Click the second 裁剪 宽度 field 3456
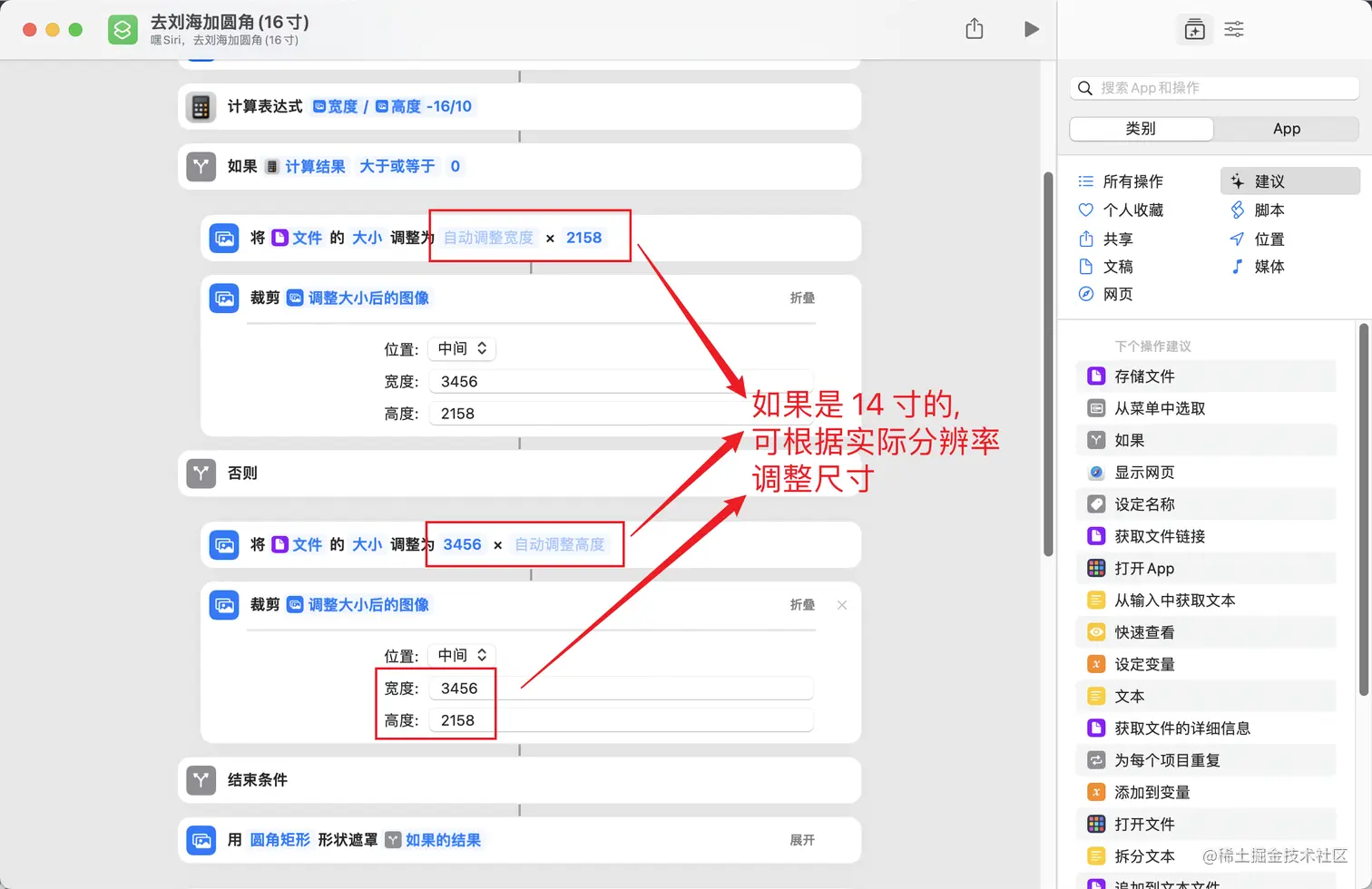The width and height of the screenshot is (1372, 889). [x=621, y=689]
